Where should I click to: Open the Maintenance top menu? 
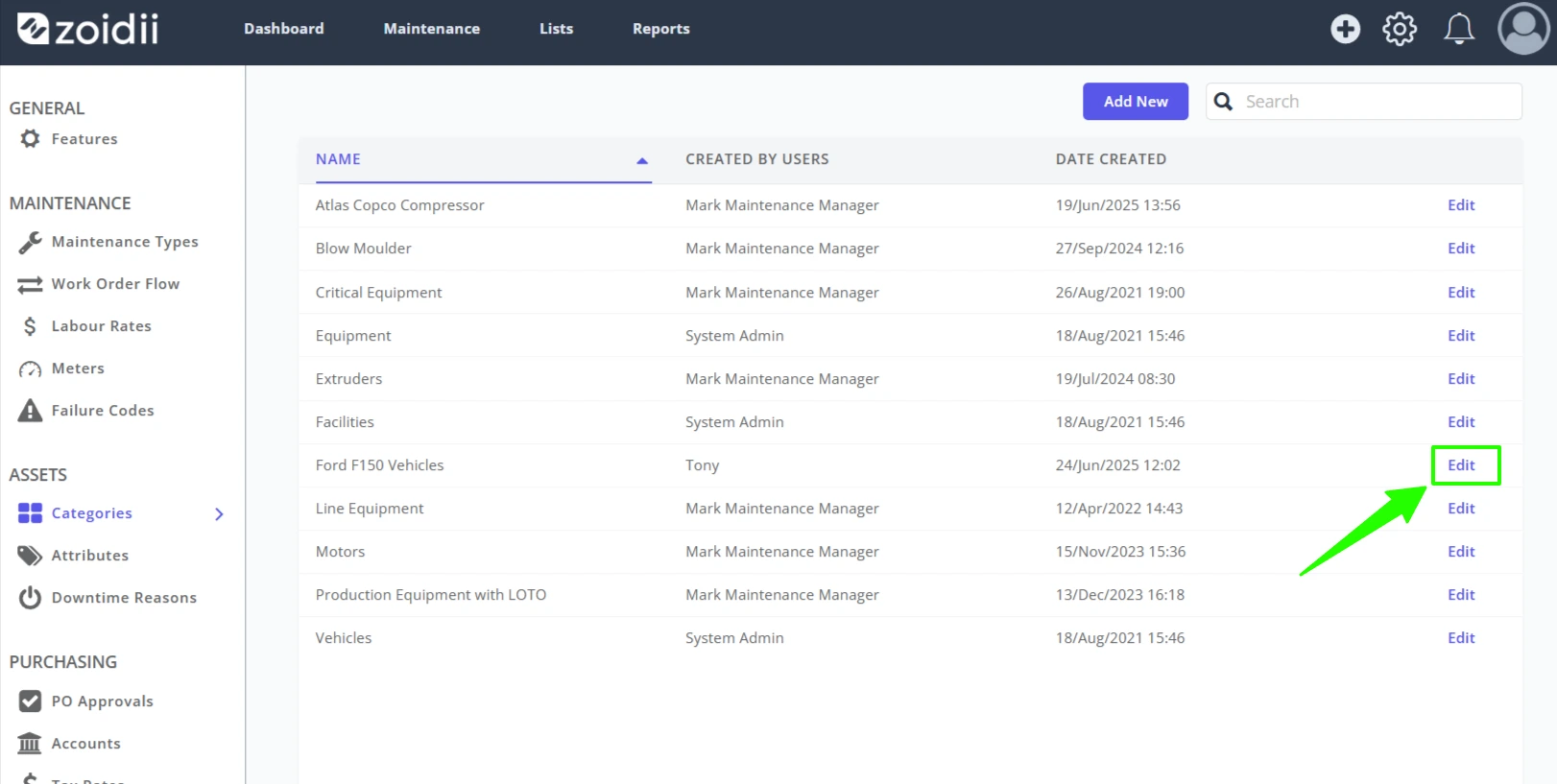(432, 29)
